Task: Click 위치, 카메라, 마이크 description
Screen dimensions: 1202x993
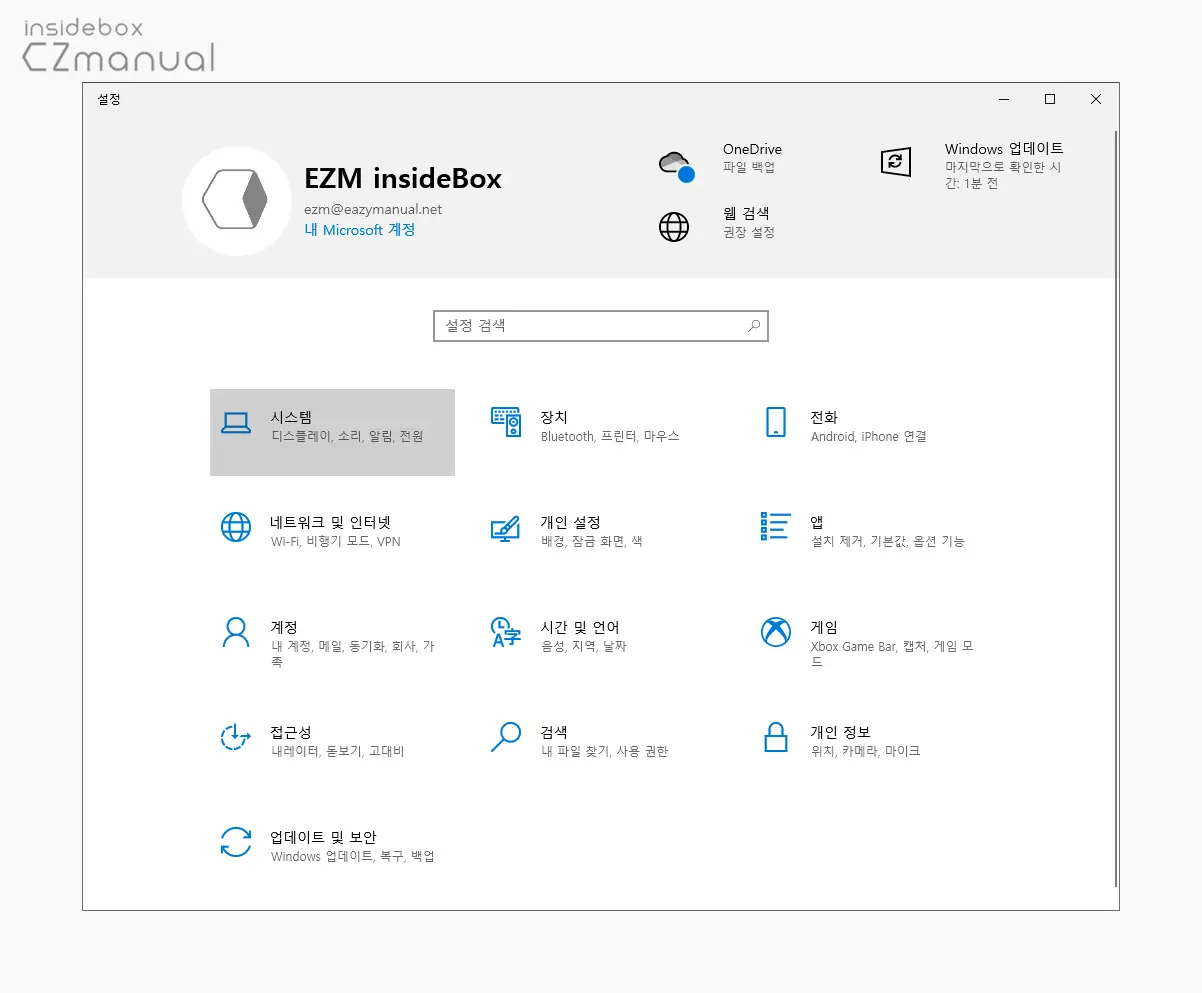Action: coord(865,752)
